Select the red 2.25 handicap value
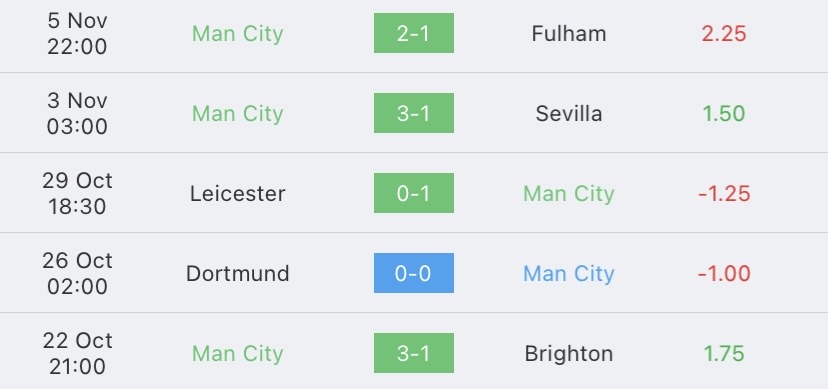 (x=724, y=34)
